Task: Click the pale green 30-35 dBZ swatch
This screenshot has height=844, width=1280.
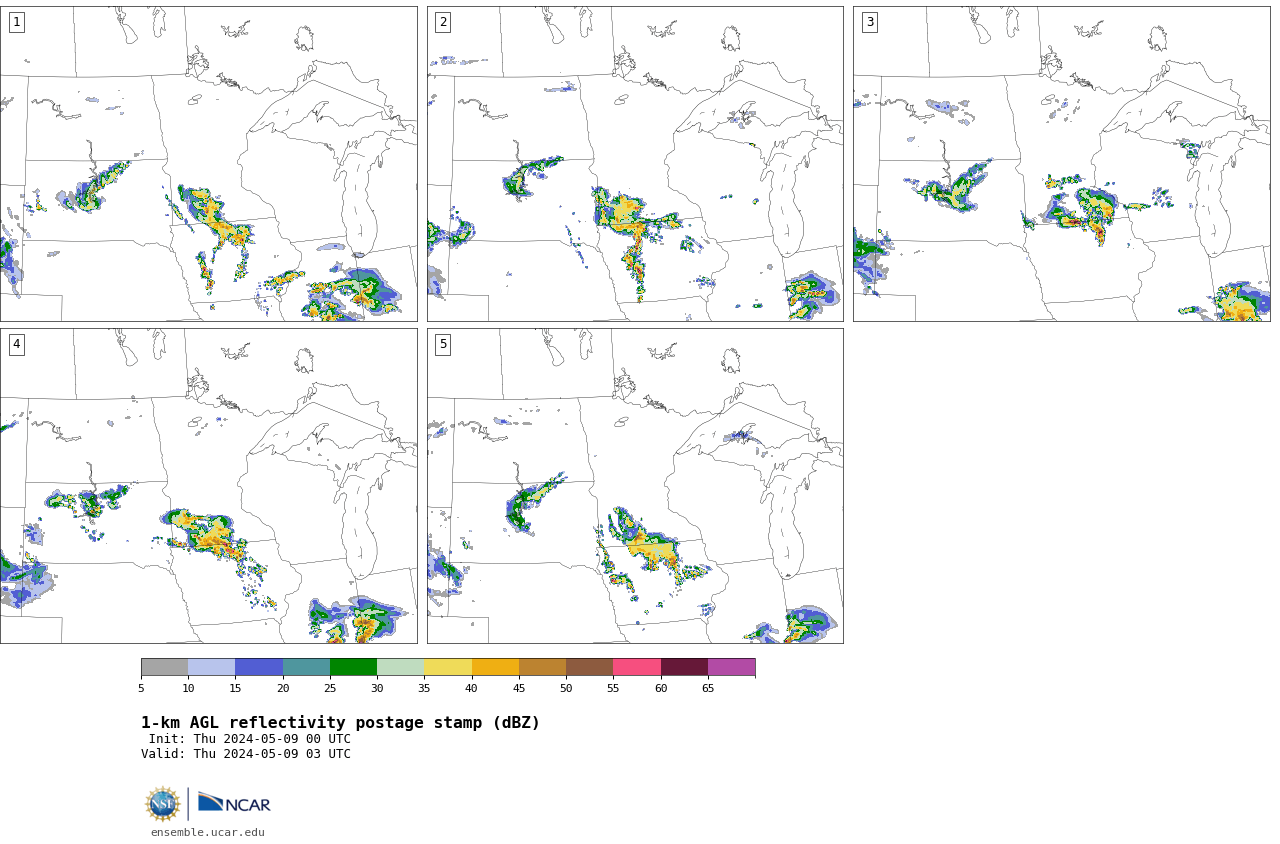Action: 400,667
